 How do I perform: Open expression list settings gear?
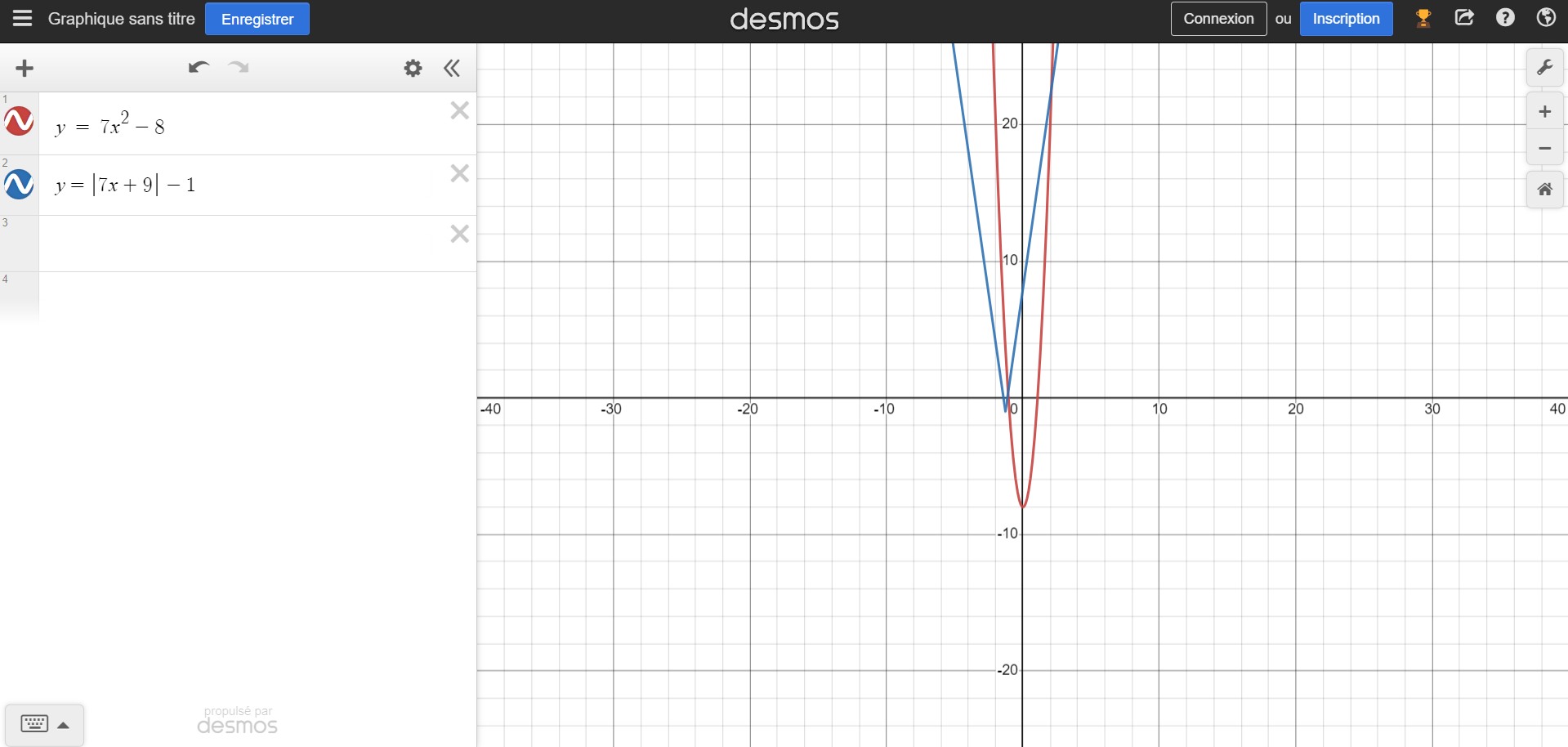point(413,68)
